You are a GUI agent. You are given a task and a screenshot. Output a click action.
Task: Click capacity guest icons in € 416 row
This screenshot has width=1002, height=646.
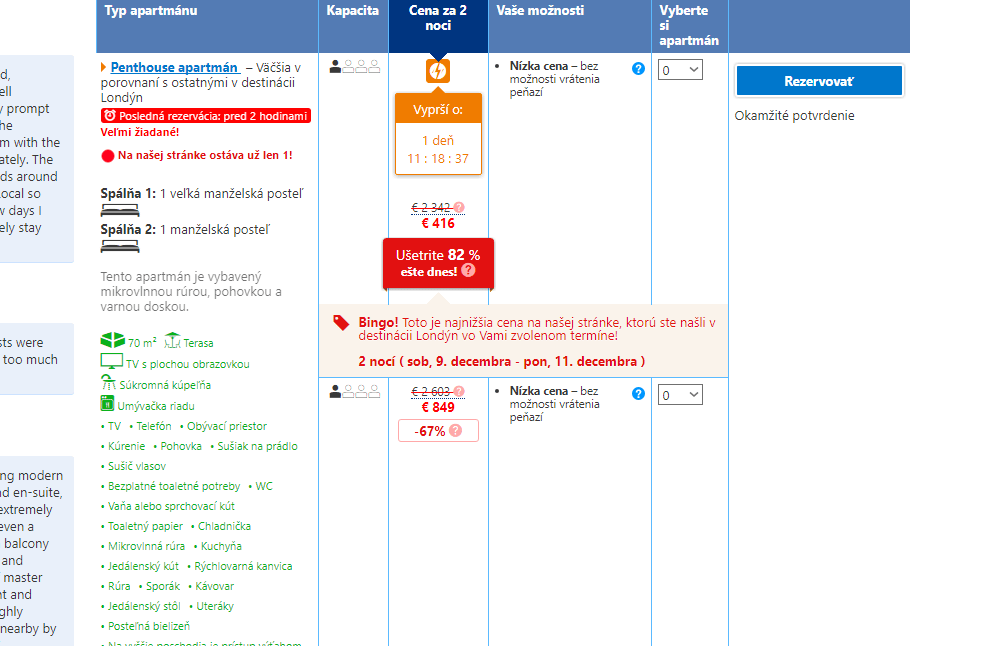point(354,66)
